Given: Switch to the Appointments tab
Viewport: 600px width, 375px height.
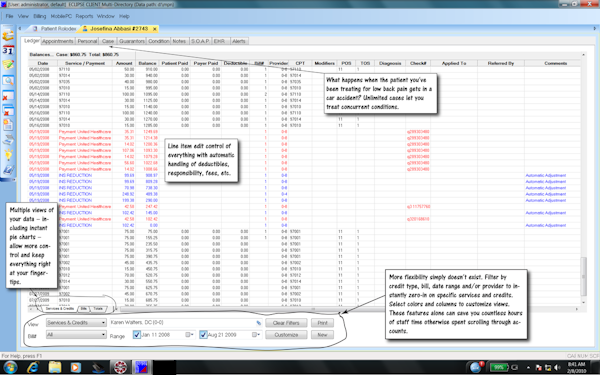Looking at the screenshot, I should click(x=57, y=41).
